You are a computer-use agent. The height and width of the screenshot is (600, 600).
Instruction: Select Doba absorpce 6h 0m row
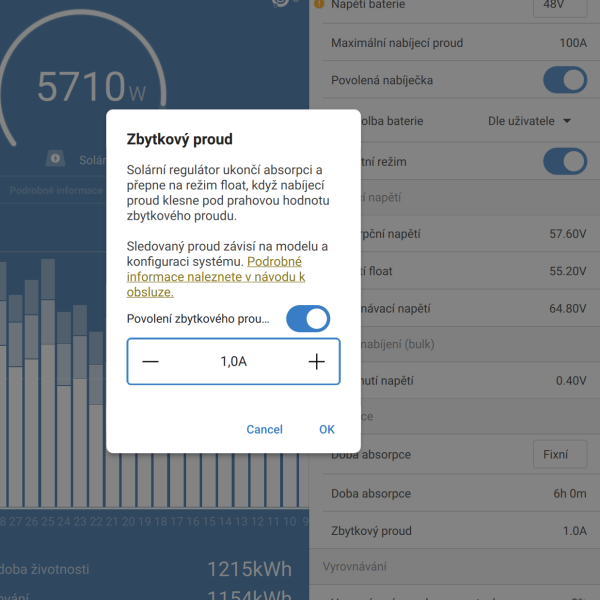[x=455, y=494]
